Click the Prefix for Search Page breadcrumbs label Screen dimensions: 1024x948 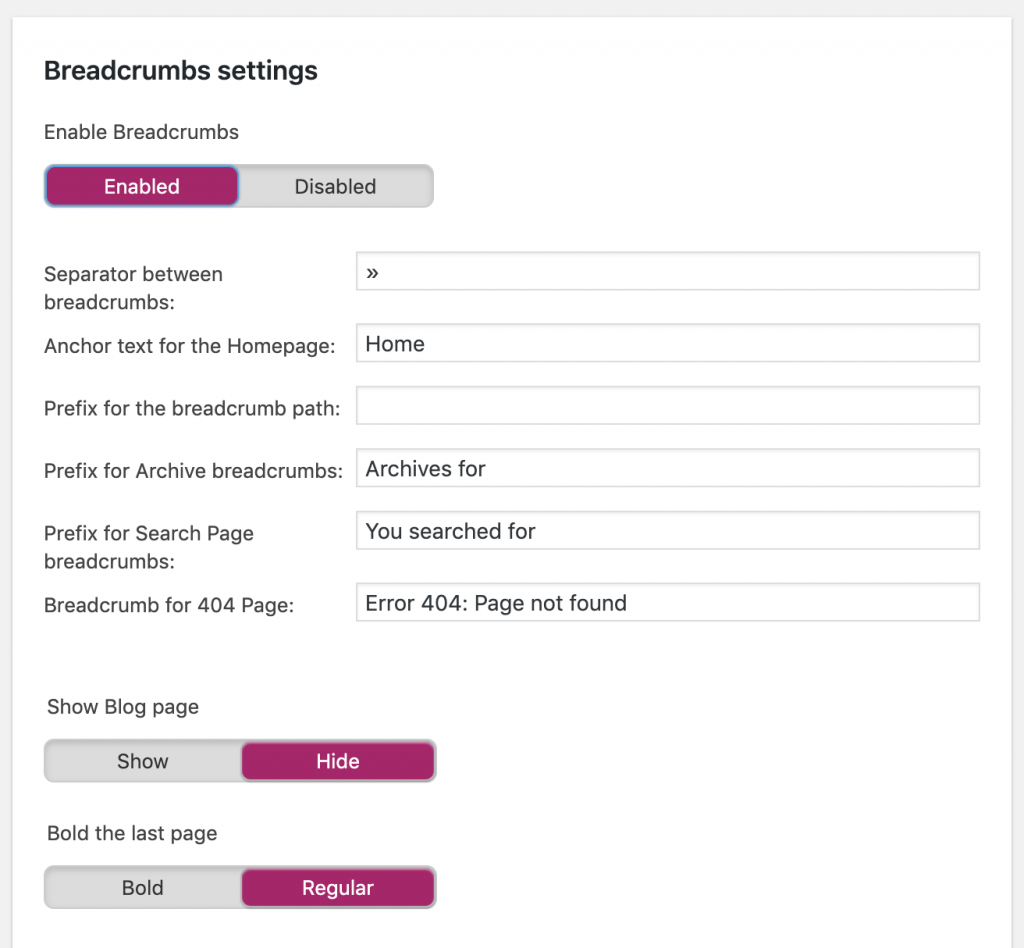click(148, 547)
